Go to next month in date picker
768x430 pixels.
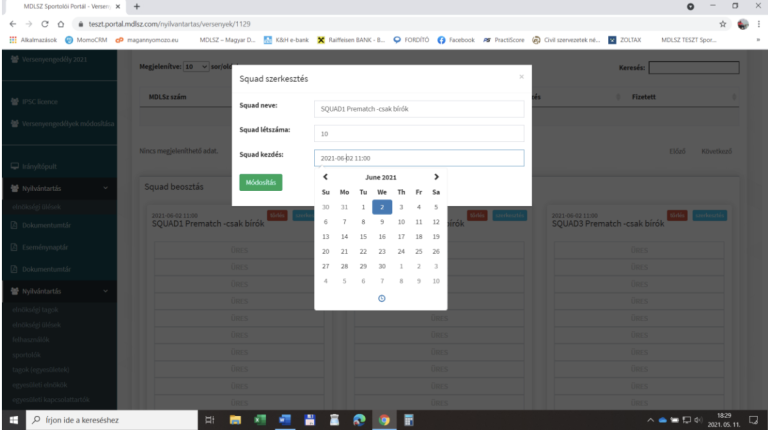click(436, 177)
